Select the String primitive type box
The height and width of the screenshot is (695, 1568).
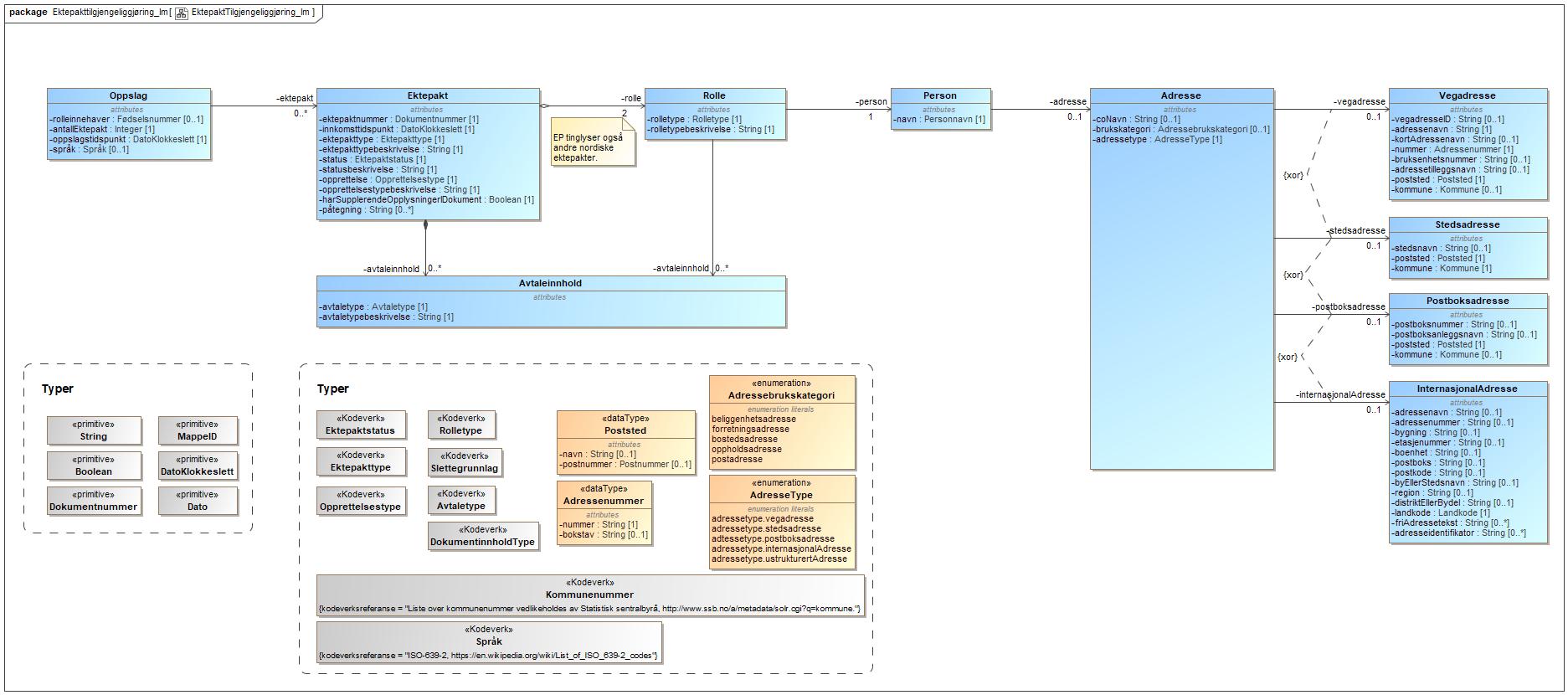pos(93,430)
